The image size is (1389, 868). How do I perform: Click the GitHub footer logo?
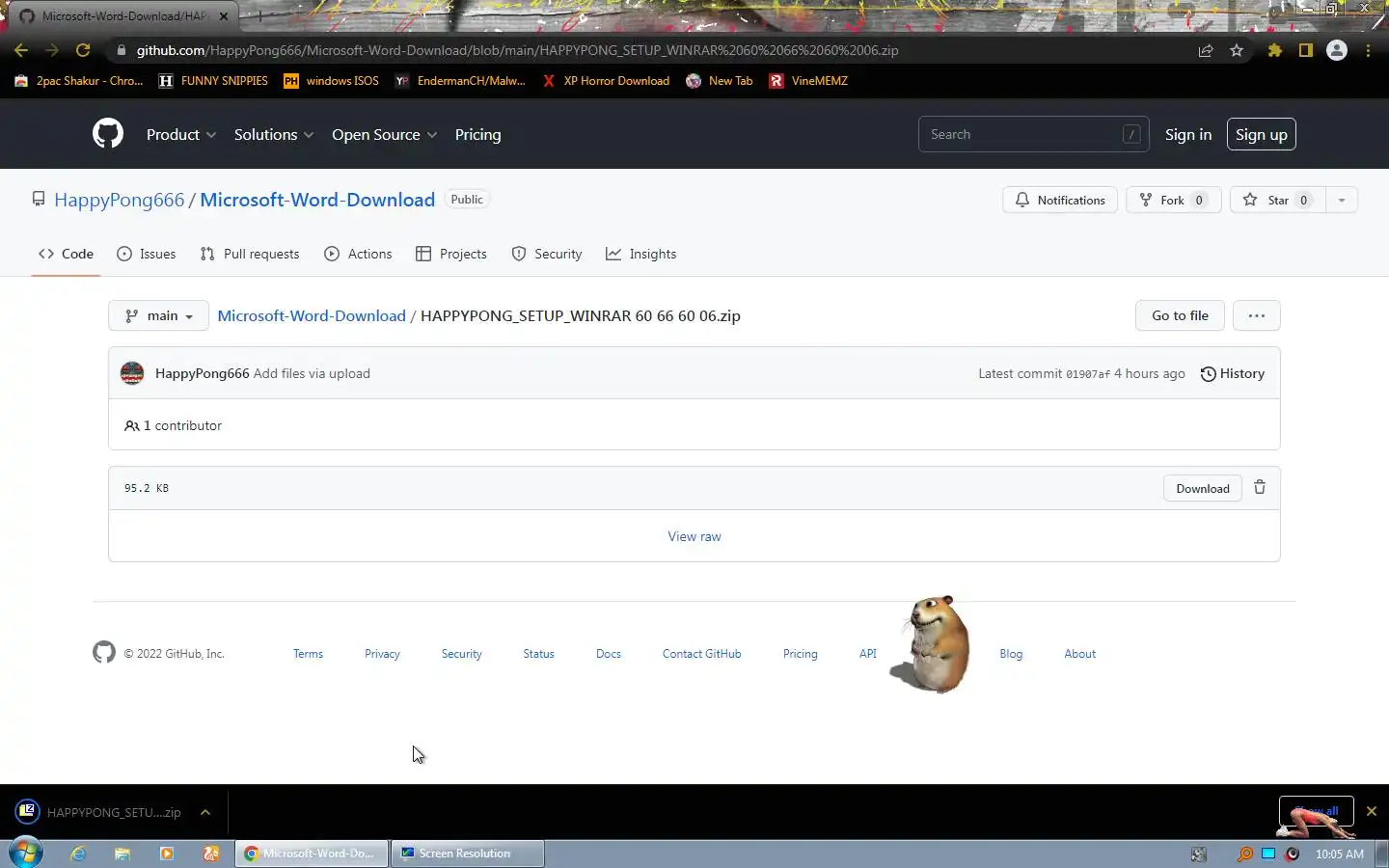(104, 653)
